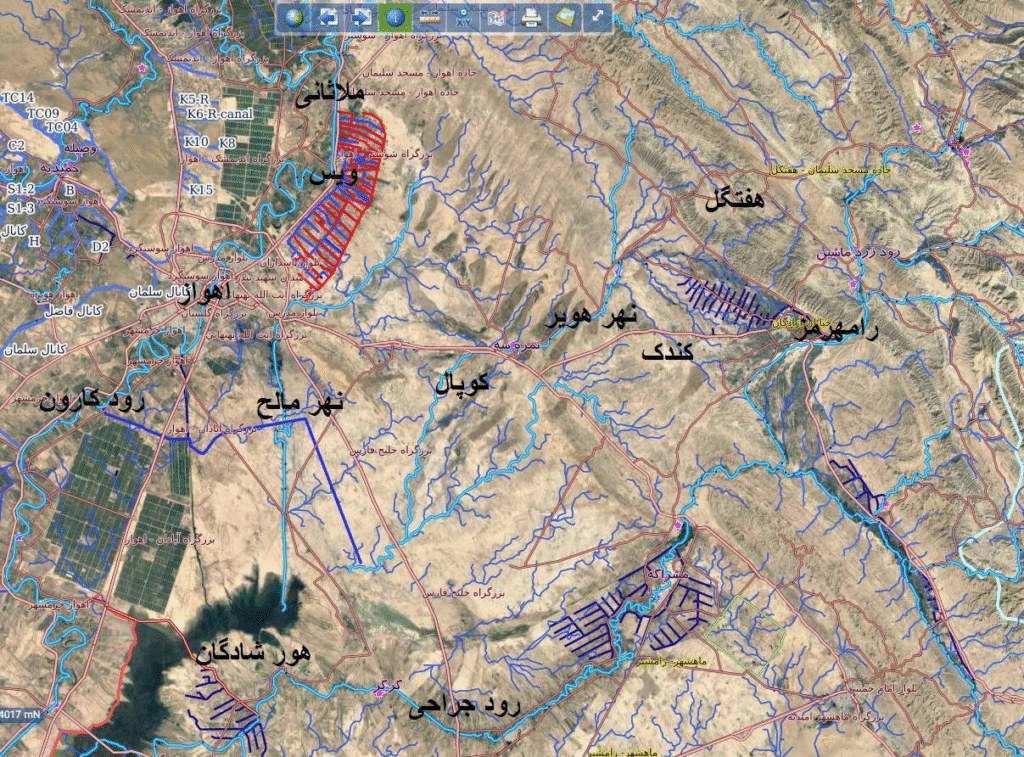Viewport: 1024px width, 757px height.
Task: Toggle the identify info tool
Action: point(395,17)
